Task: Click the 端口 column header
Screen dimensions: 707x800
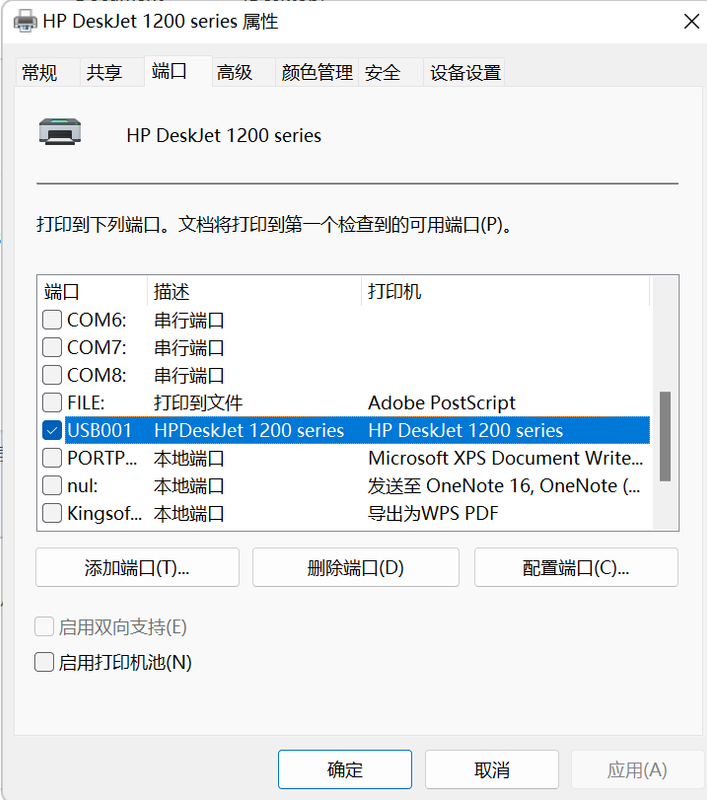Action: coord(93,292)
